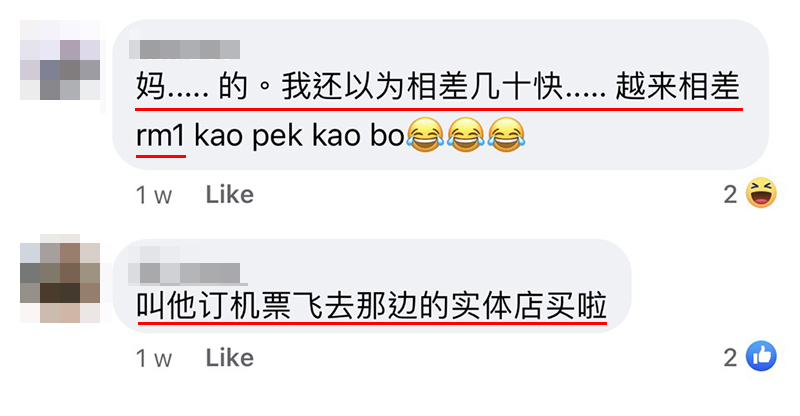Click the "我还以为相差几十快" phrase
The image size is (800, 416).
422,86
